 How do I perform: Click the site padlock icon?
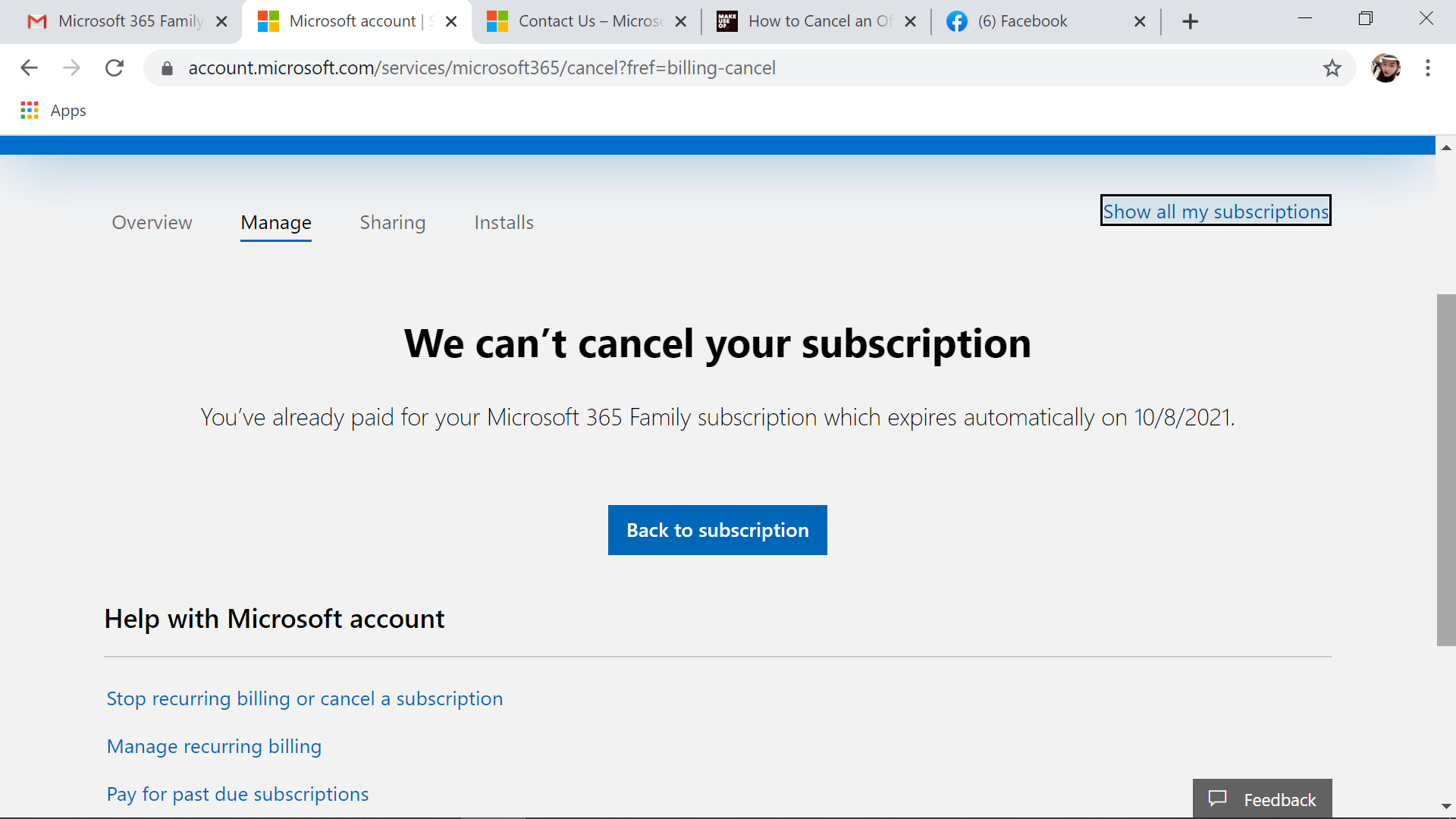168,68
